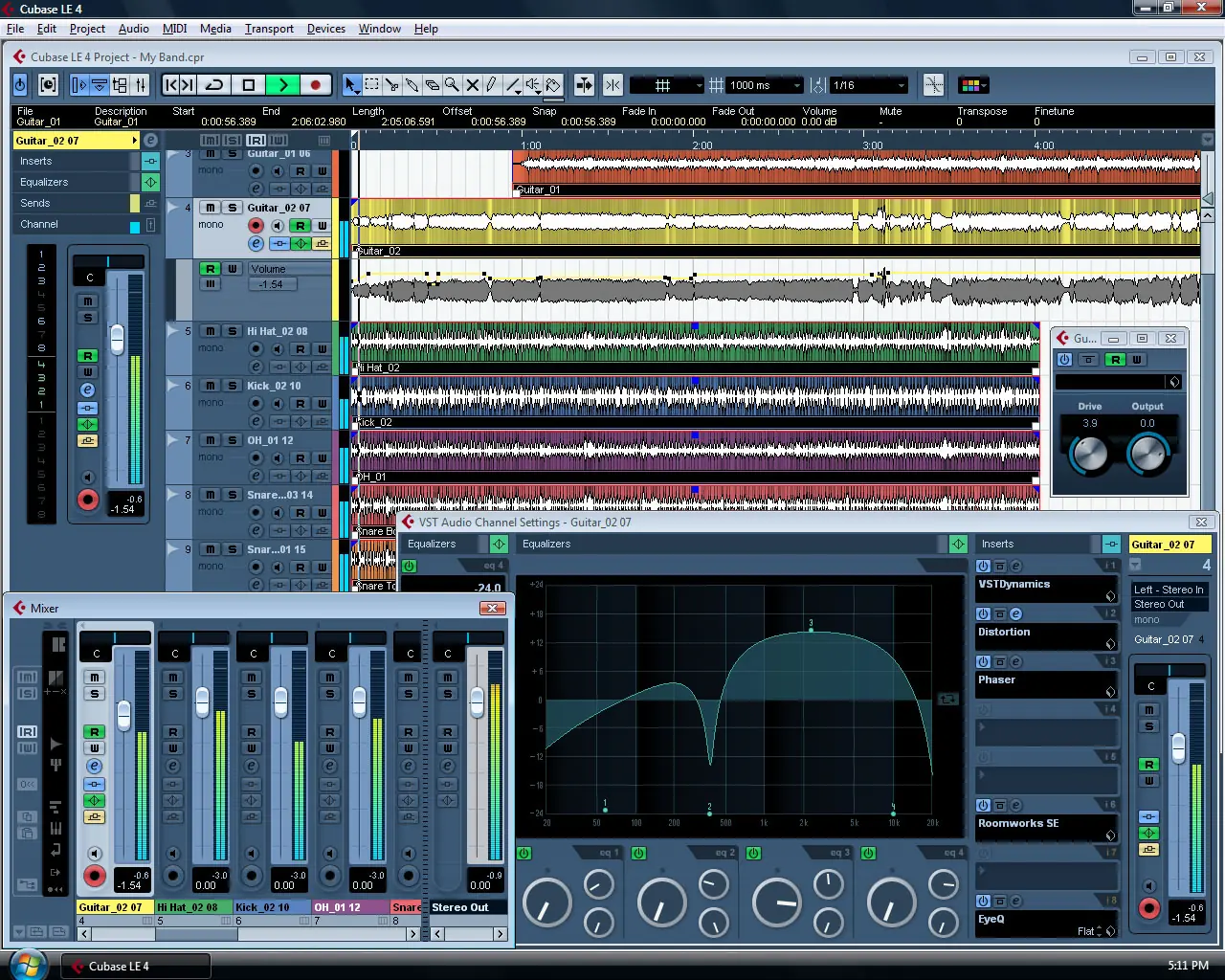This screenshot has width=1225, height=980.
Task: Toggle Activate Project power button
Action: point(20,85)
